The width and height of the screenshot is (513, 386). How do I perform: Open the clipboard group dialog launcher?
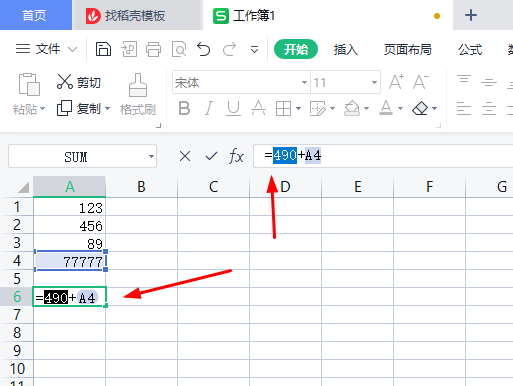click(159, 126)
